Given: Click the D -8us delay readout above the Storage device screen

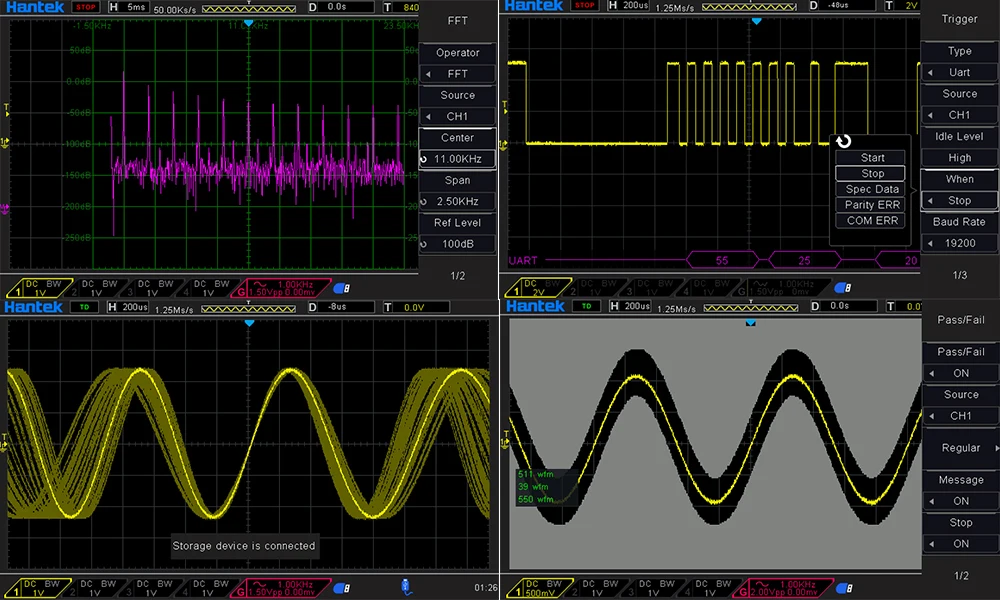Looking at the screenshot, I should click(341, 307).
